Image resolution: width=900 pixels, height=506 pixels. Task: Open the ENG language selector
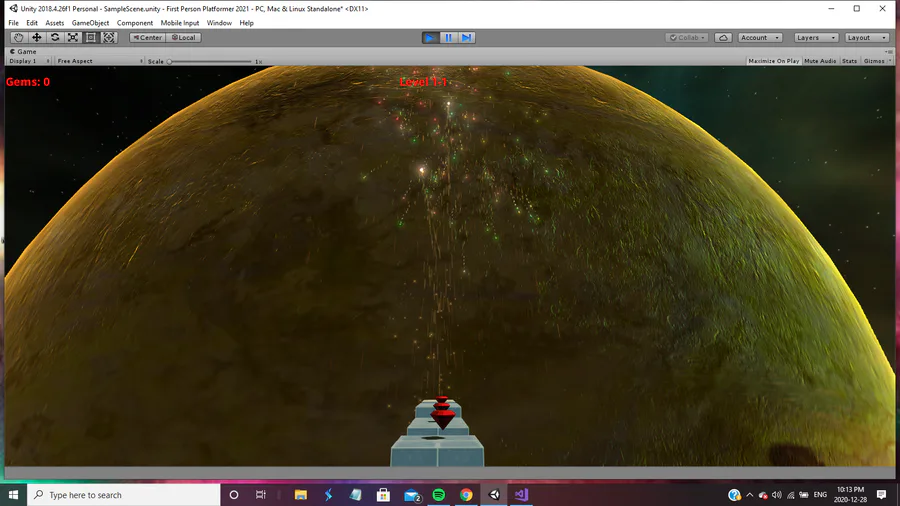coord(820,495)
